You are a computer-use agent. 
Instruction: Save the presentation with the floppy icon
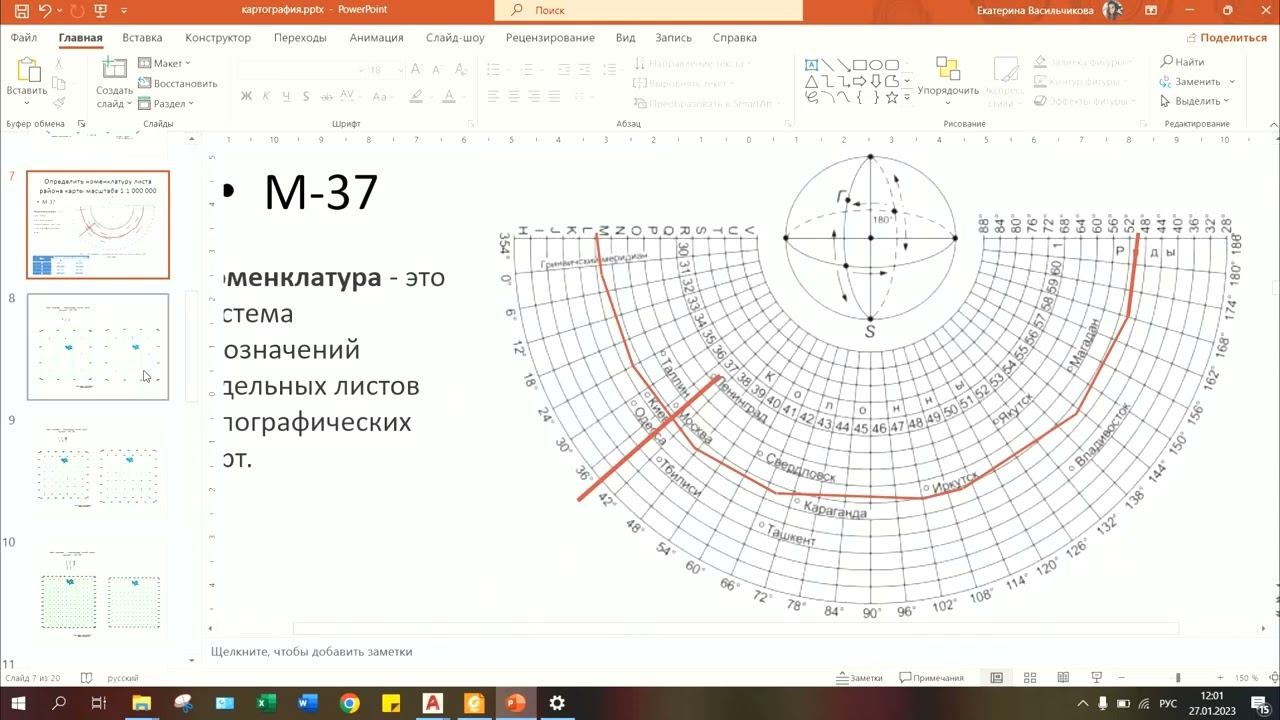(22, 11)
